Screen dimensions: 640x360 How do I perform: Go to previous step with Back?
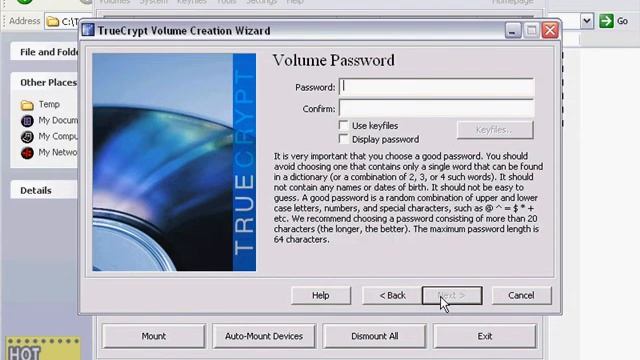[x=392, y=295]
